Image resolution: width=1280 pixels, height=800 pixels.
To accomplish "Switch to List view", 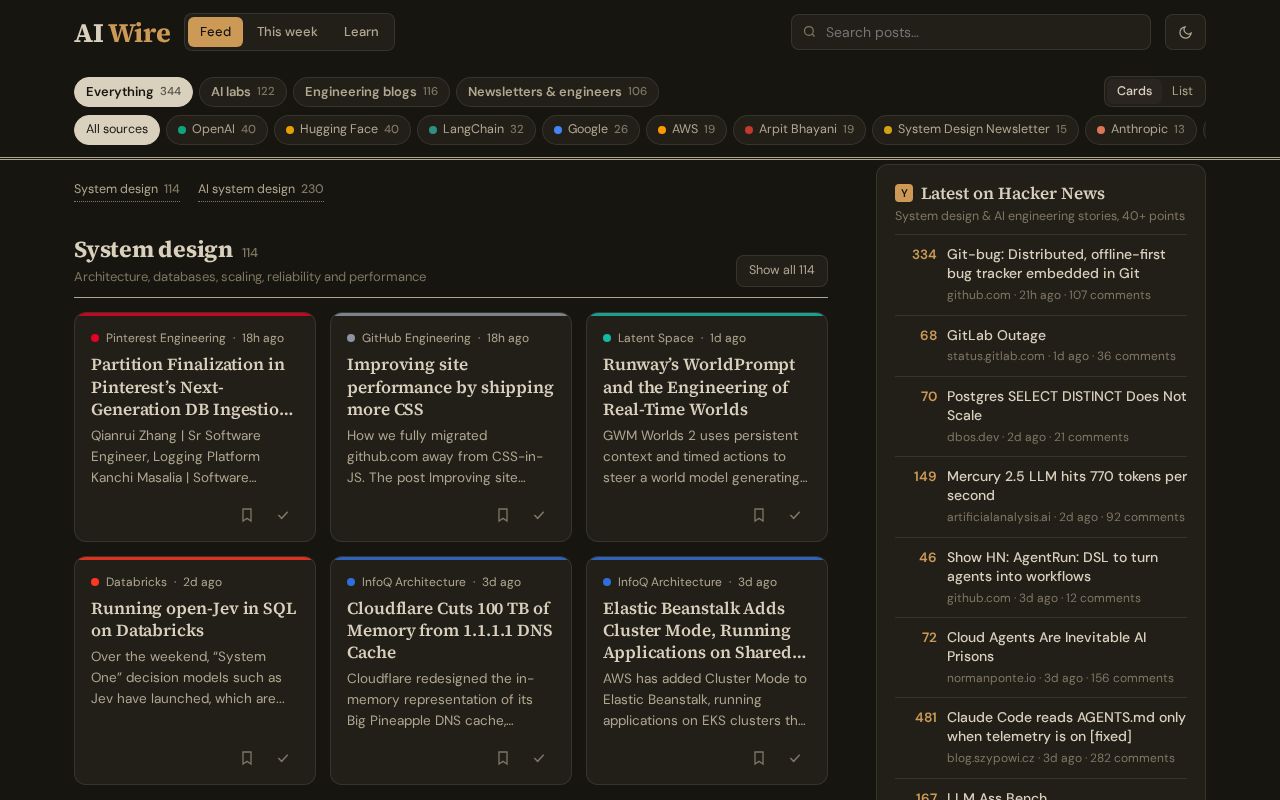I will point(1182,91).
